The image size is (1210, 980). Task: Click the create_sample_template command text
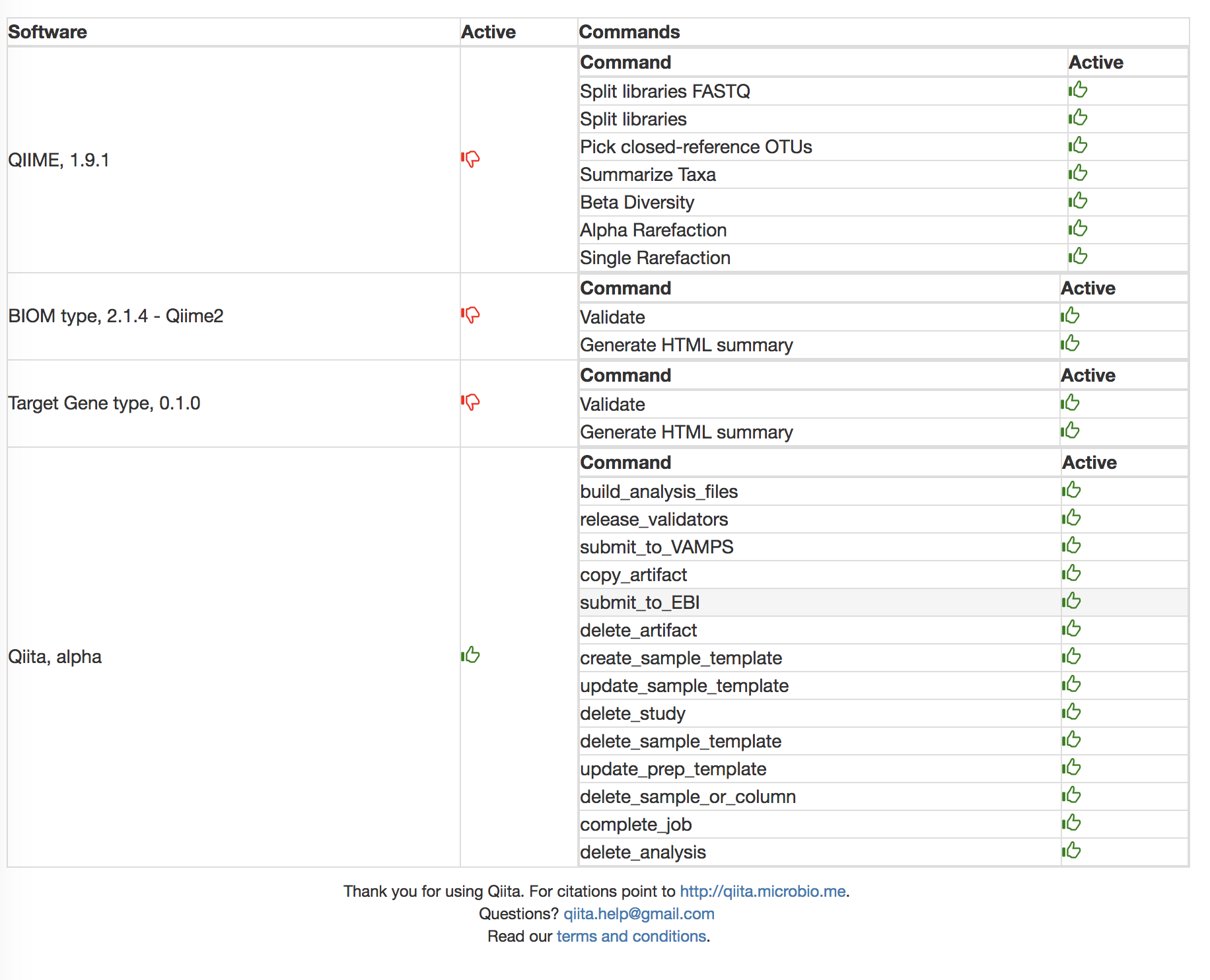pyautogui.click(x=681, y=658)
